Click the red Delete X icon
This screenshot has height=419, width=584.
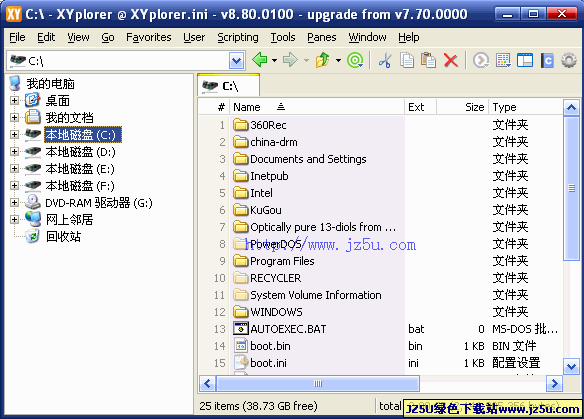pos(451,60)
